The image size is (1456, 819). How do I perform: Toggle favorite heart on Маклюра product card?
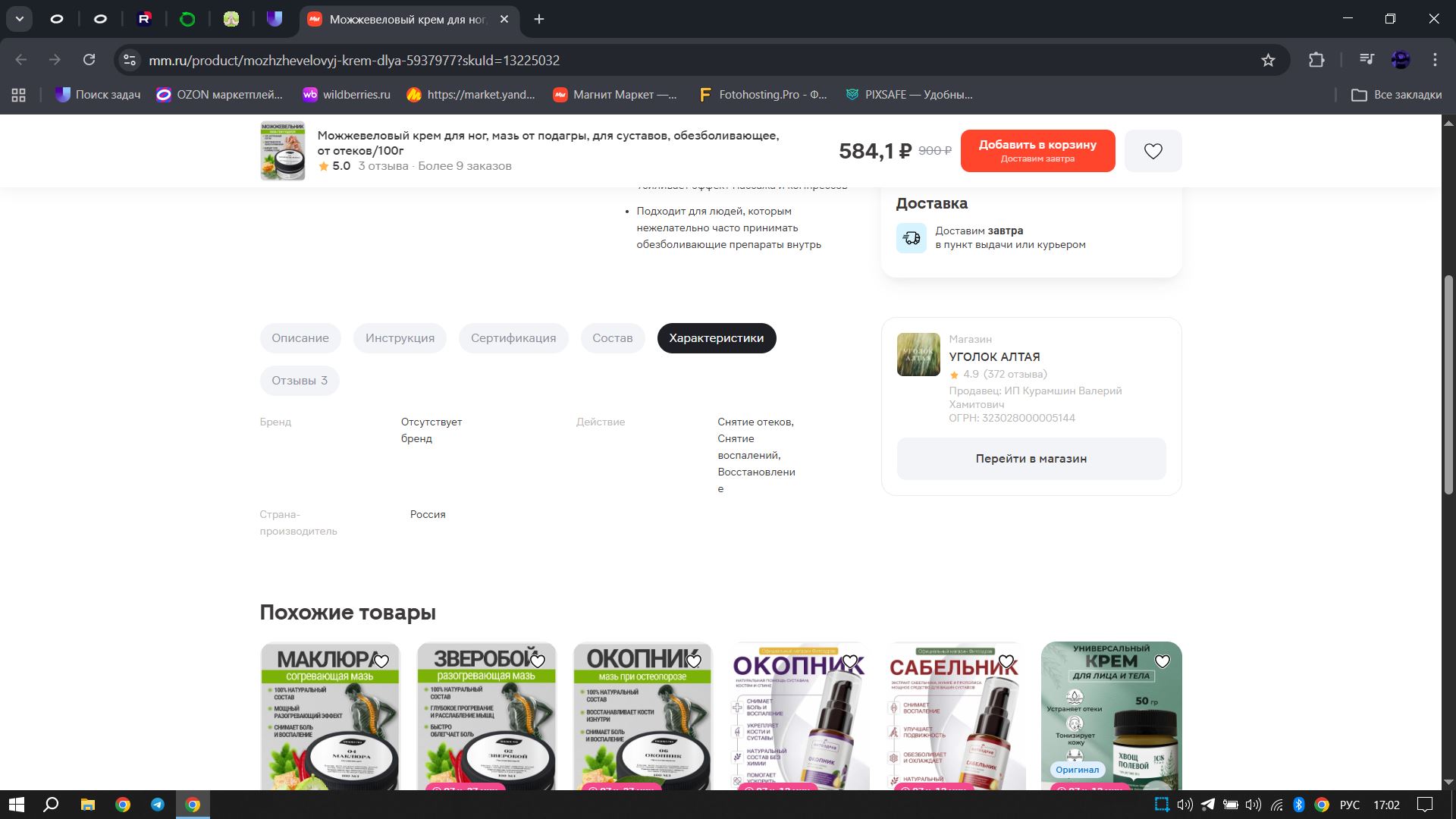(x=381, y=661)
